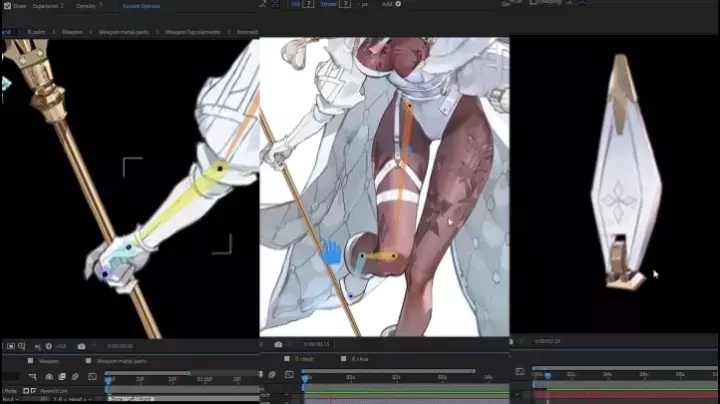
Task: Open the Fill color swatch
Action: (309, 4)
